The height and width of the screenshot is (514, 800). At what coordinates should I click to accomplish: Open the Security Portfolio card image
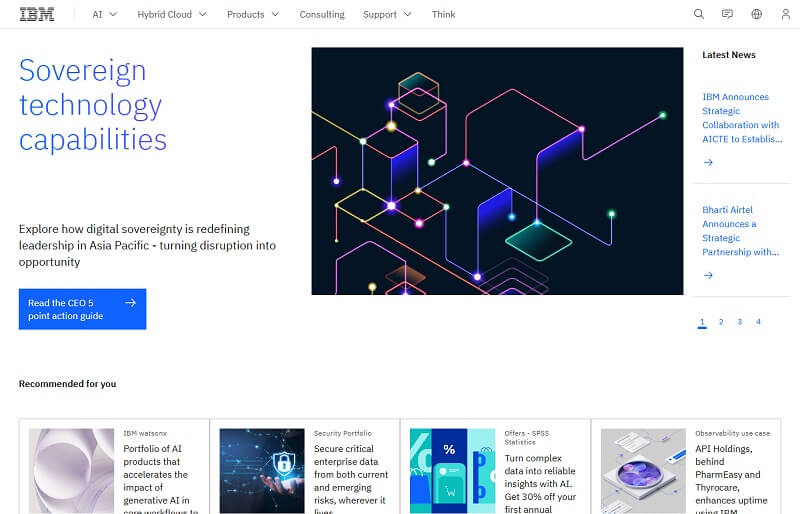[x=262, y=471]
